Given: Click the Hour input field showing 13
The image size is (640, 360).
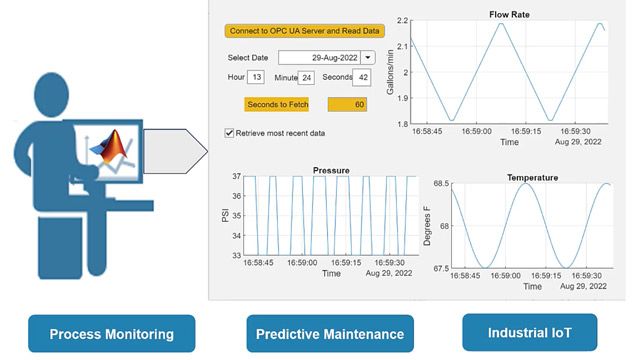Looking at the screenshot, I should pos(256,77).
